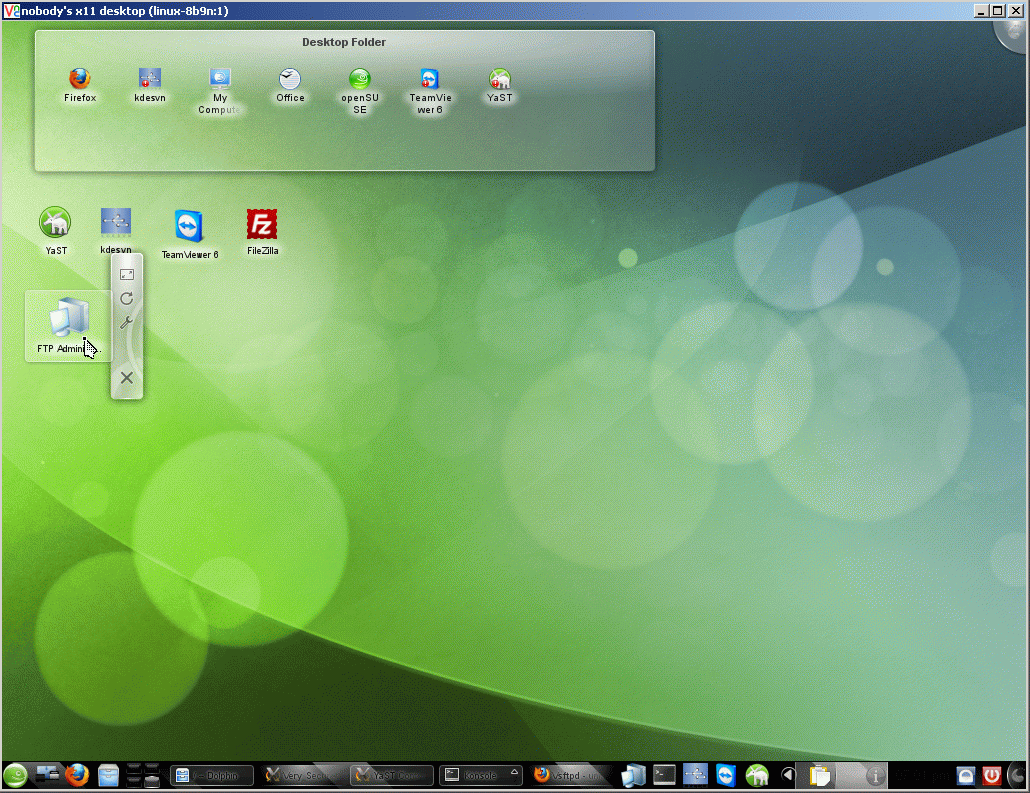Screen dimensions: 1030x793
Task: Click the red power leave button
Action: point(991,776)
